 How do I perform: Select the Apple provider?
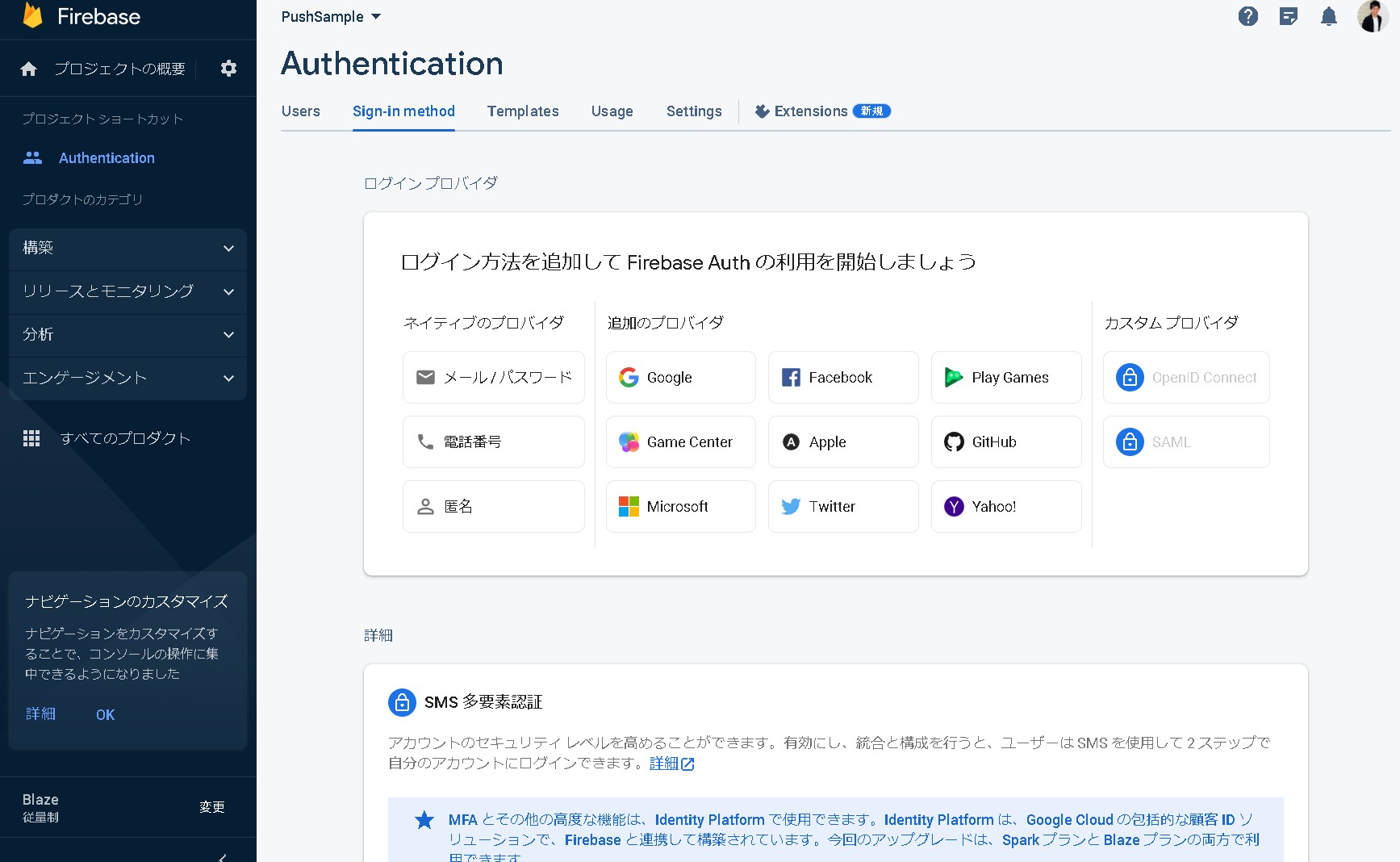(842, 441)
